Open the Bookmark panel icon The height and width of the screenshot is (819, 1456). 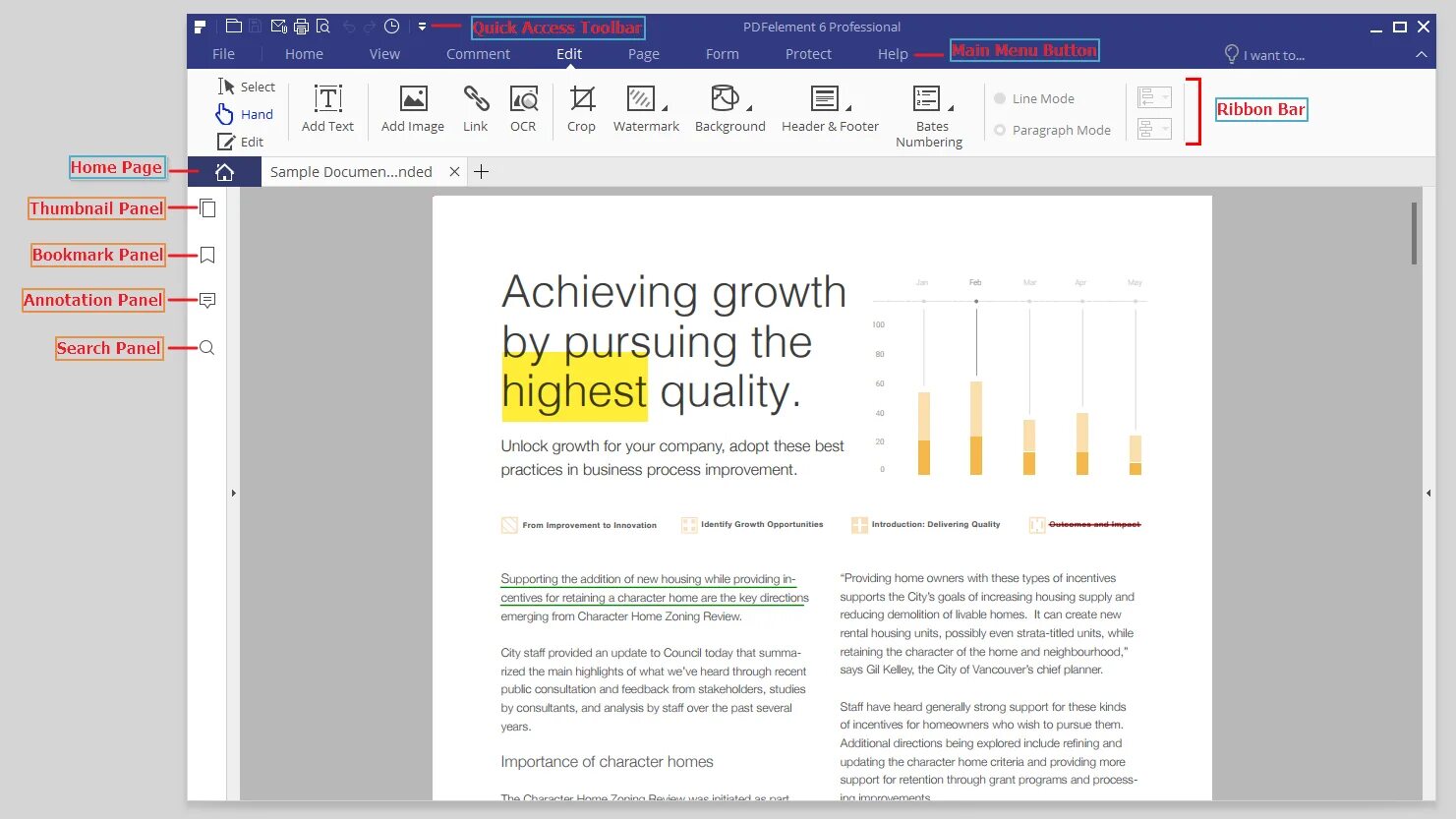(207, 255)
